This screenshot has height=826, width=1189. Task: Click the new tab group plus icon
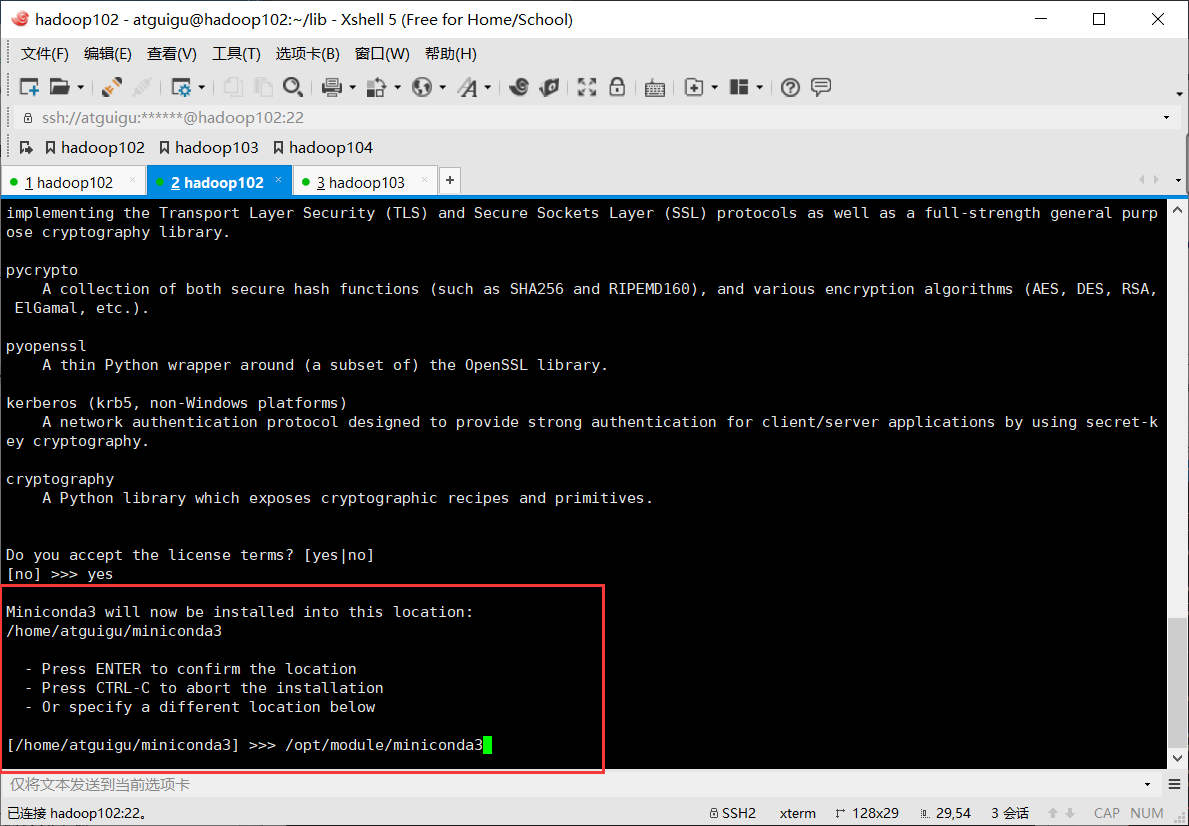pyautogui.click(x=694, y=87)
